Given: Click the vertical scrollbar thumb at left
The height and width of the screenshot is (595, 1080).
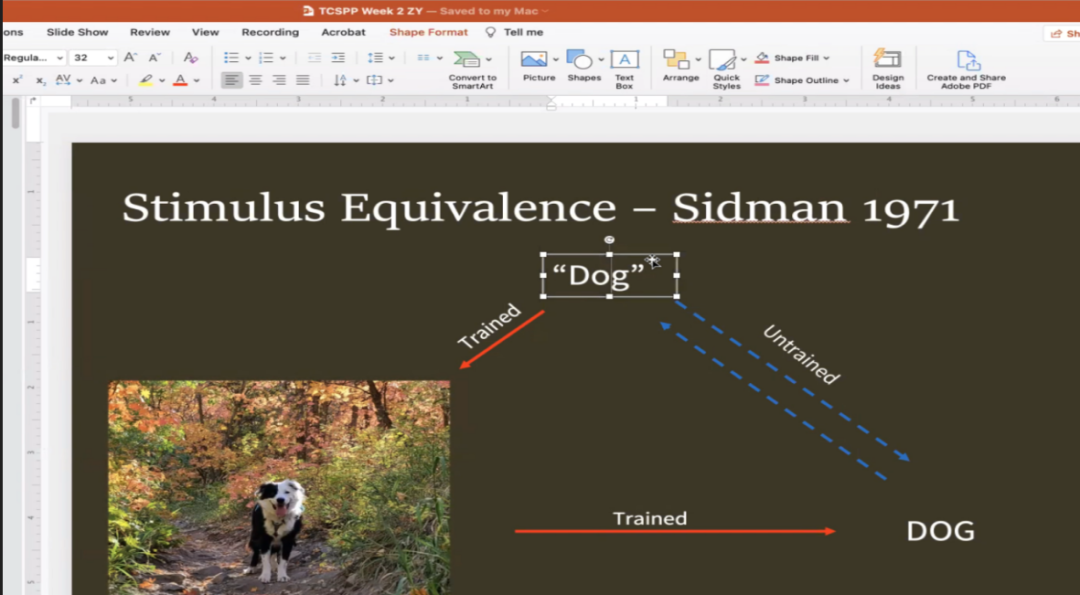Looking at the screenshot, I should (14, 114).
